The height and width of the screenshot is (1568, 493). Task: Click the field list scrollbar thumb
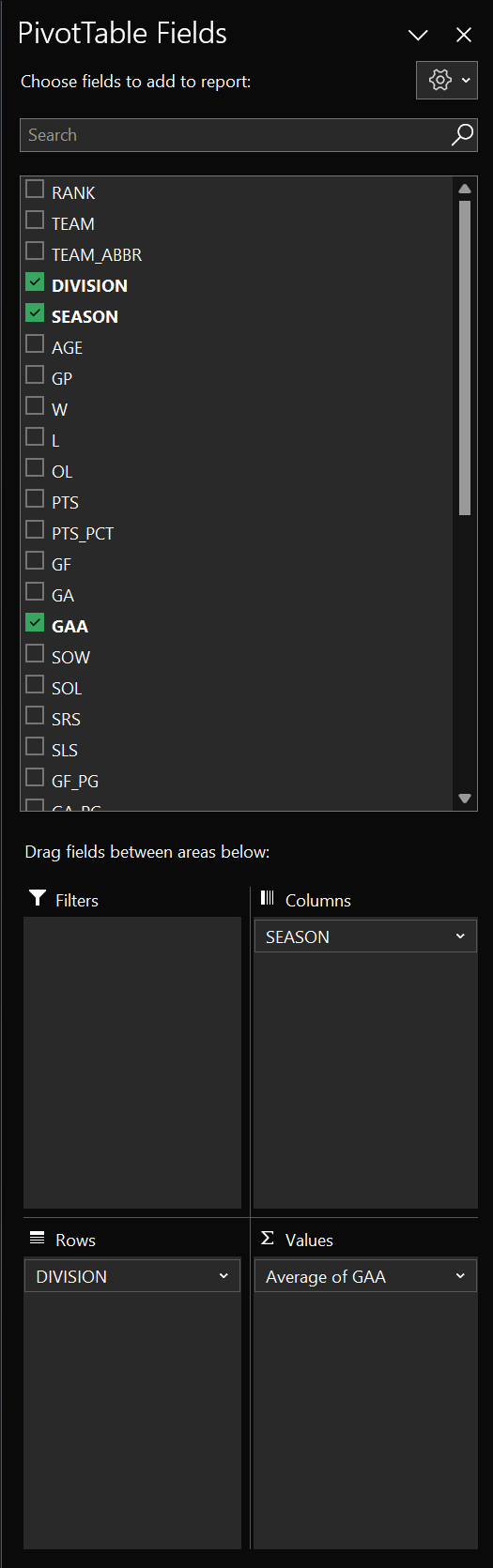pyautogui.click(x=465, y=358)
